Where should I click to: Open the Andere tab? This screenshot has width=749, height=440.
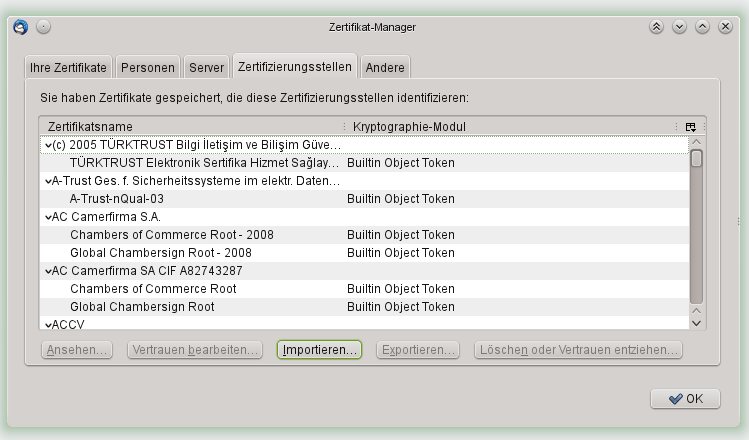coord(385,68)
